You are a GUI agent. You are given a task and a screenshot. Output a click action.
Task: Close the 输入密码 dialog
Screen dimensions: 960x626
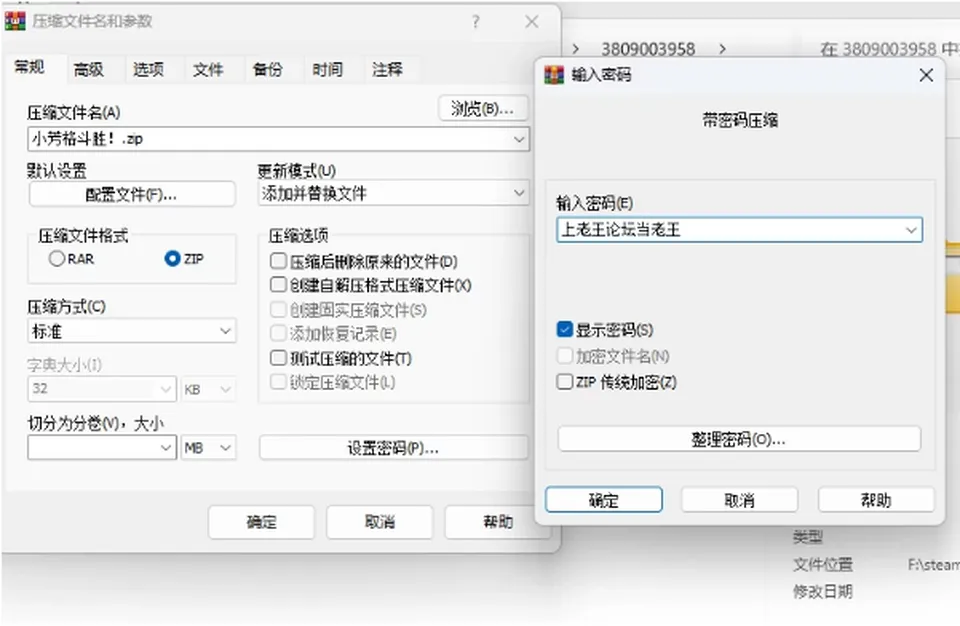(x=926, y=75)
